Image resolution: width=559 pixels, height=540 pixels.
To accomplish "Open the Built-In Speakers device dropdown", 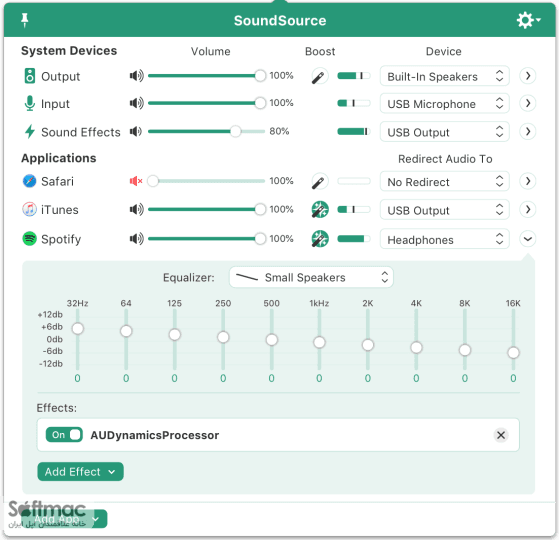I will (x=445, y=76).
